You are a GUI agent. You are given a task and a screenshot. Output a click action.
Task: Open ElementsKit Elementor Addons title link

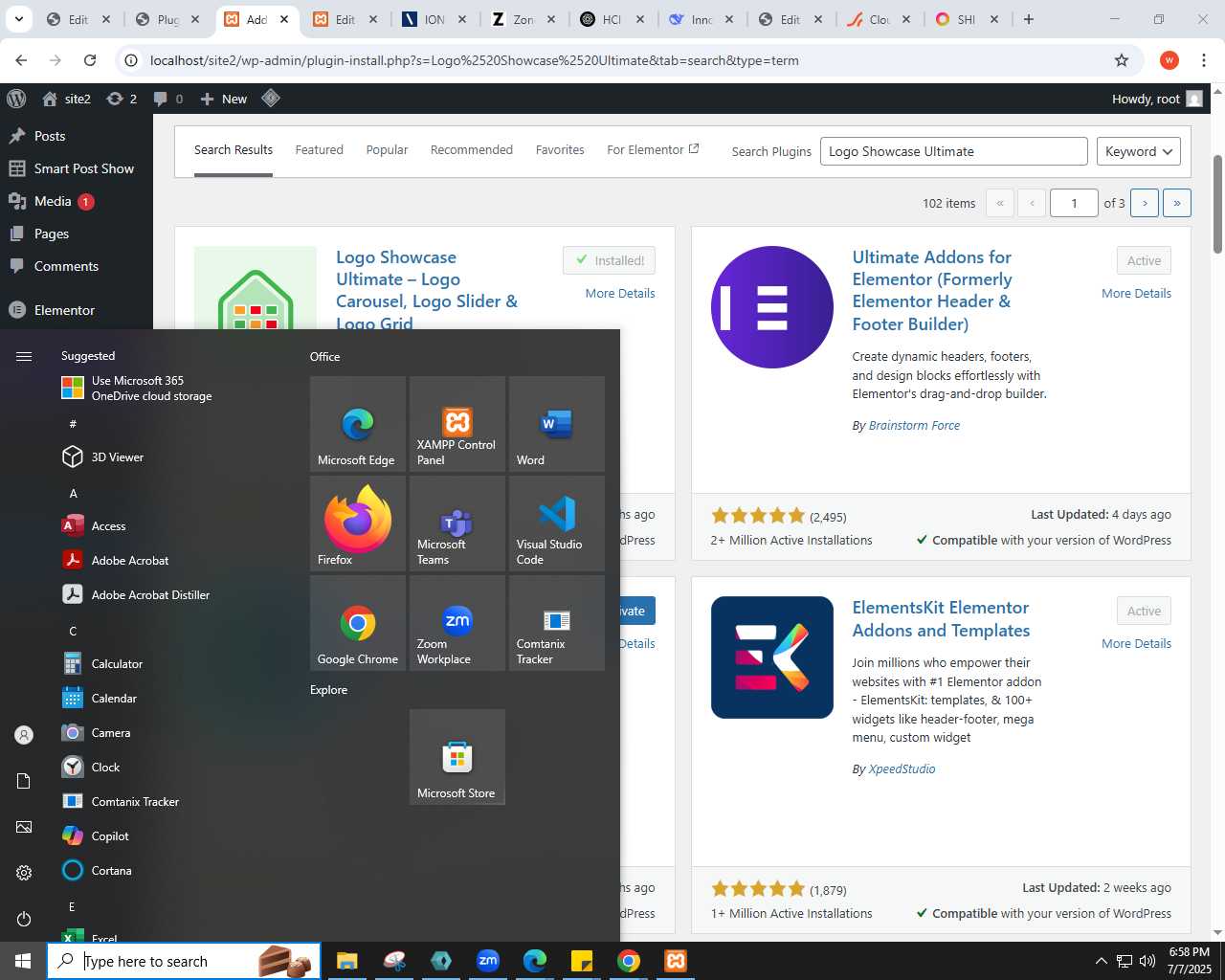pos(941,619)
